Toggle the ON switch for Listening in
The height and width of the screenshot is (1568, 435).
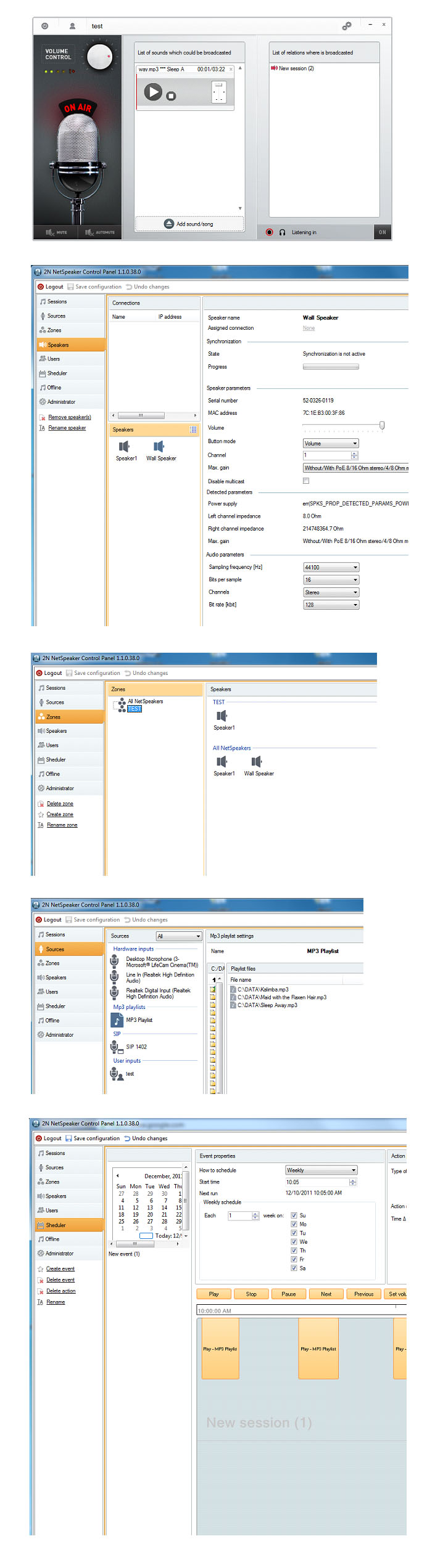pos(383,232)
